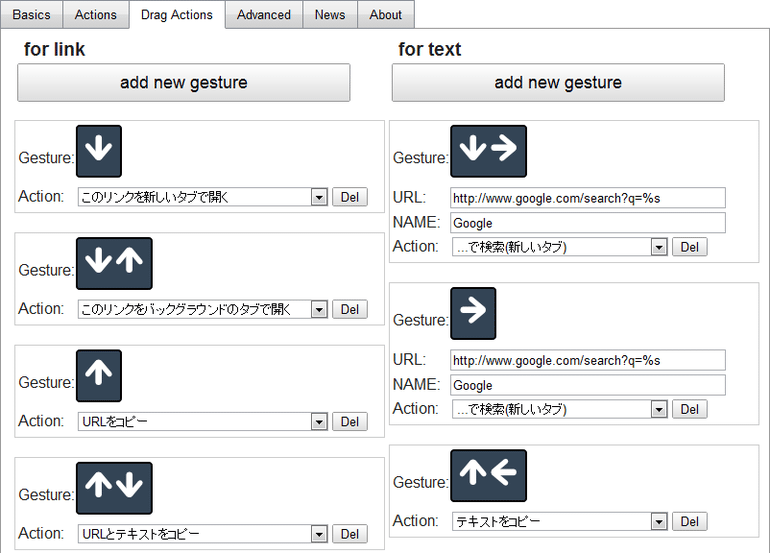This screenshot has height=553, width=770.
Task: Open the 'テキストをコピー' action dropdown
Action: (x=560, y=521)
